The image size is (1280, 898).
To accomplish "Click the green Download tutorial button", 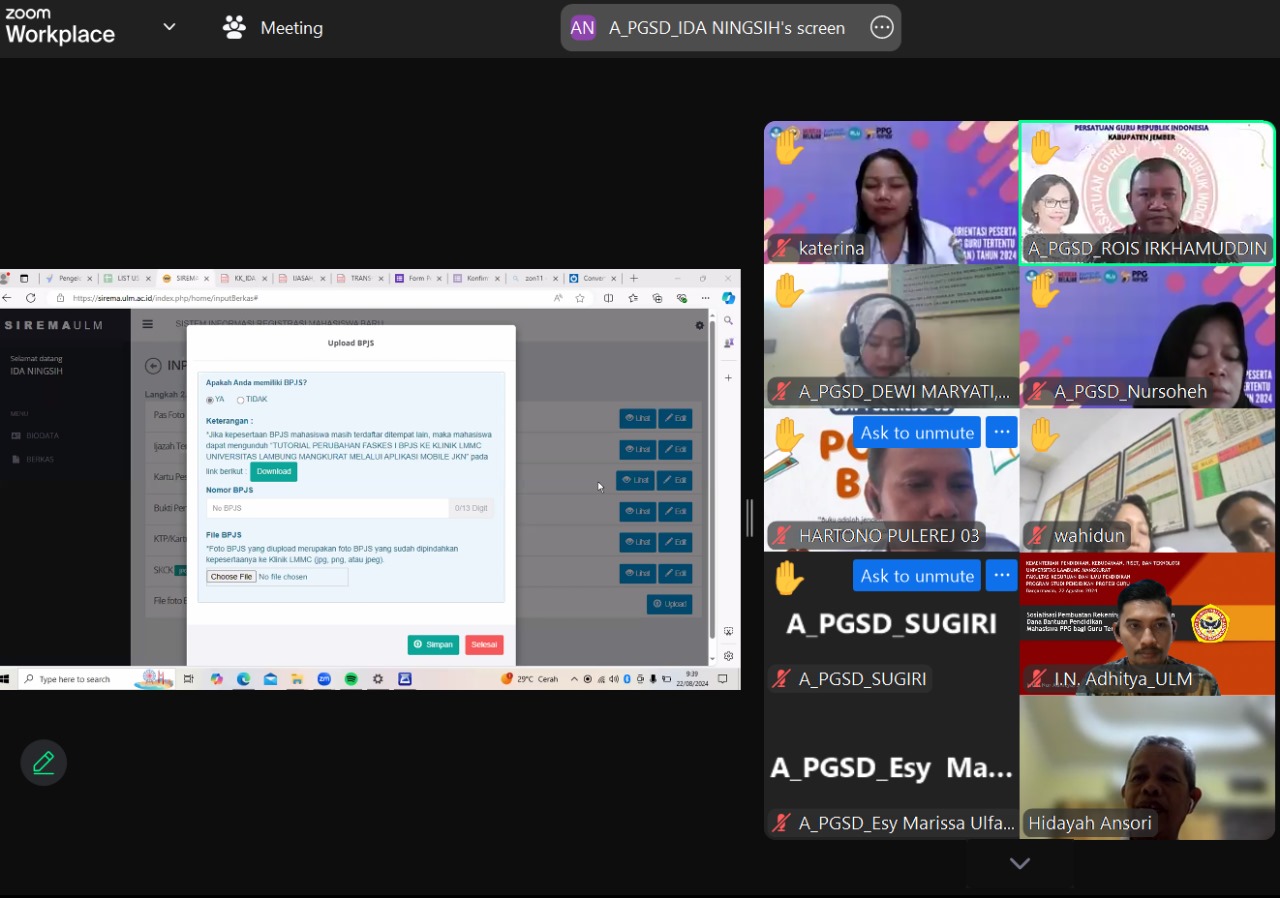I will [x=273, y=471].
